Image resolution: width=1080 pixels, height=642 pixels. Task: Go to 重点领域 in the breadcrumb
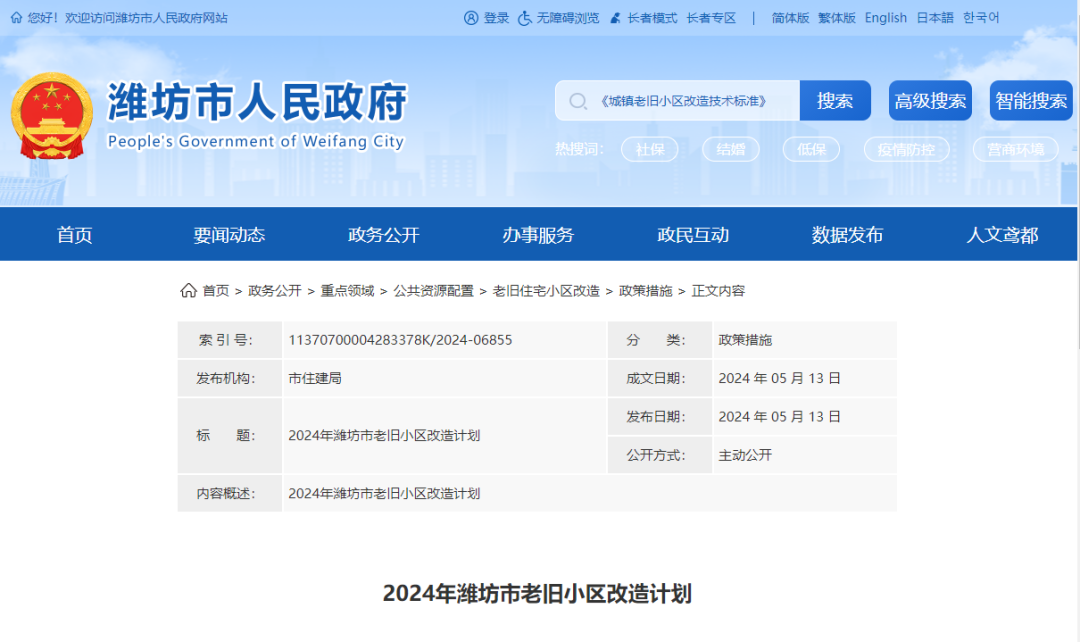[x=347, y=291]
